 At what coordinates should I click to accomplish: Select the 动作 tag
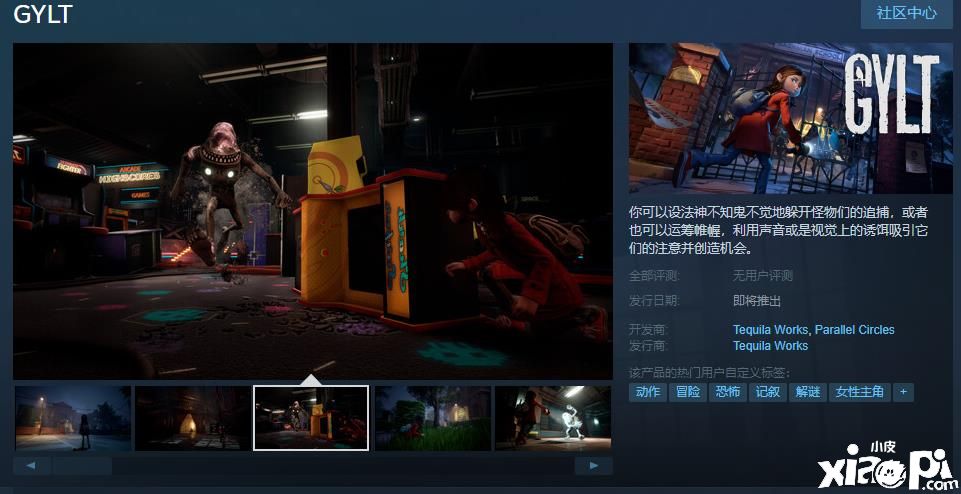click(x=648, y=392)
